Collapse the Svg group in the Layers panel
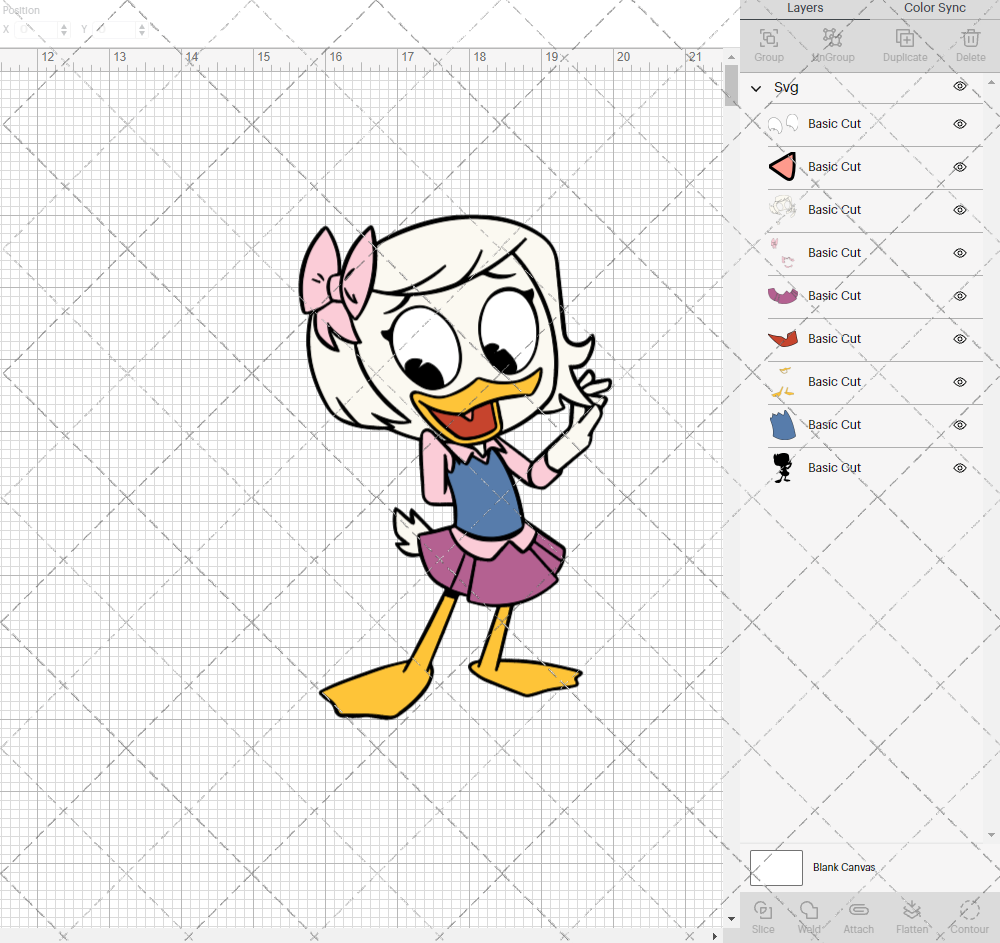 point(756,88)
